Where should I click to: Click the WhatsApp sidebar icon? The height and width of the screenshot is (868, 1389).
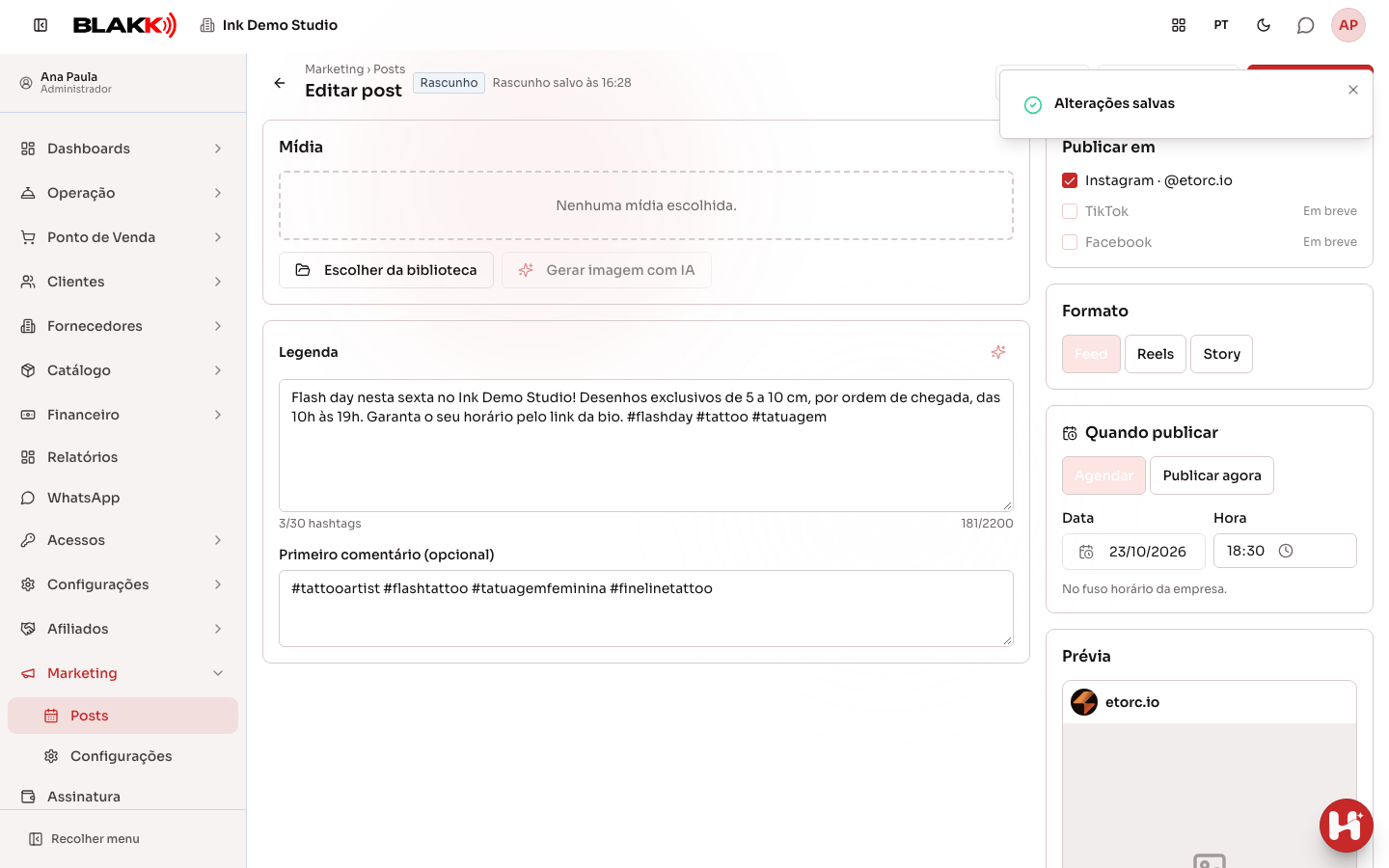(28, 498)
